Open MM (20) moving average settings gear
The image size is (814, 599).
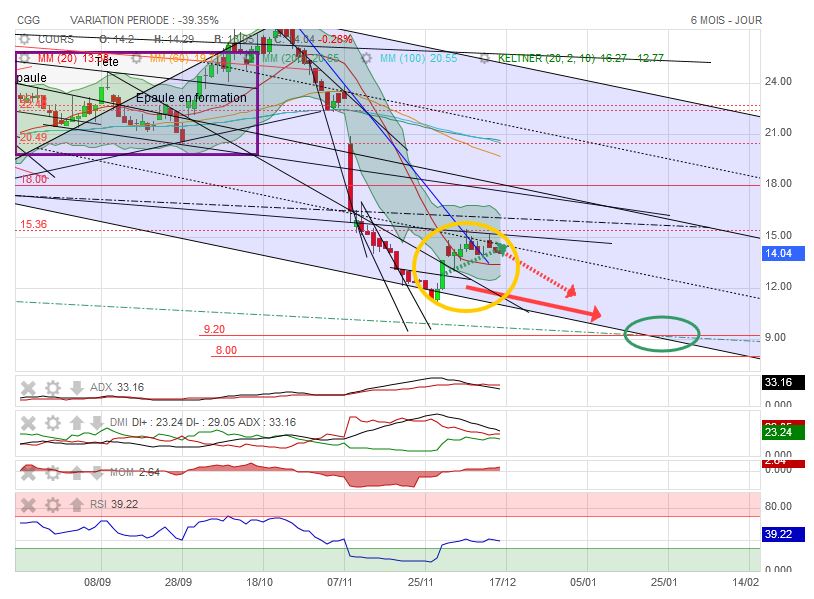point(24,58)
